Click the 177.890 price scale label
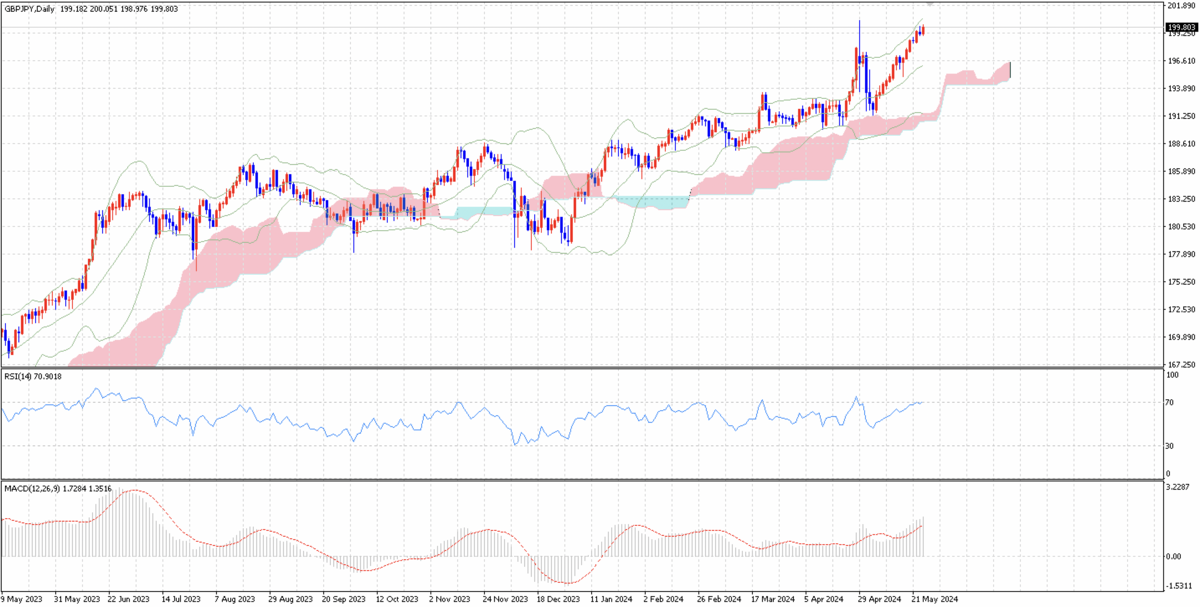 click(x=1182, y=254)
